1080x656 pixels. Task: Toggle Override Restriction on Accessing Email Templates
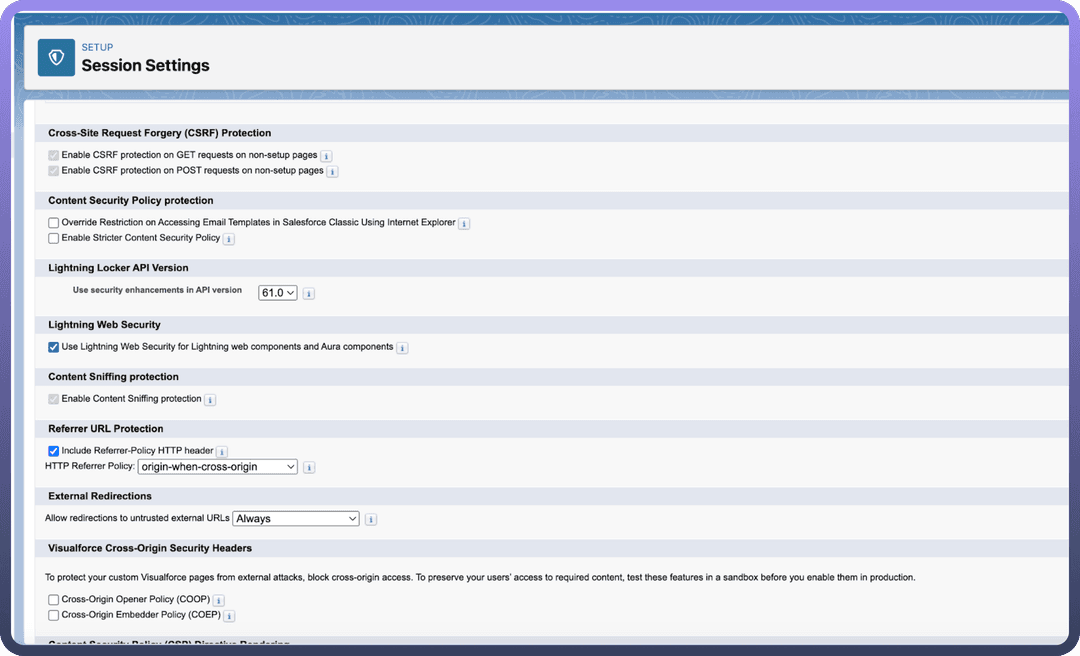pos(54,222)
